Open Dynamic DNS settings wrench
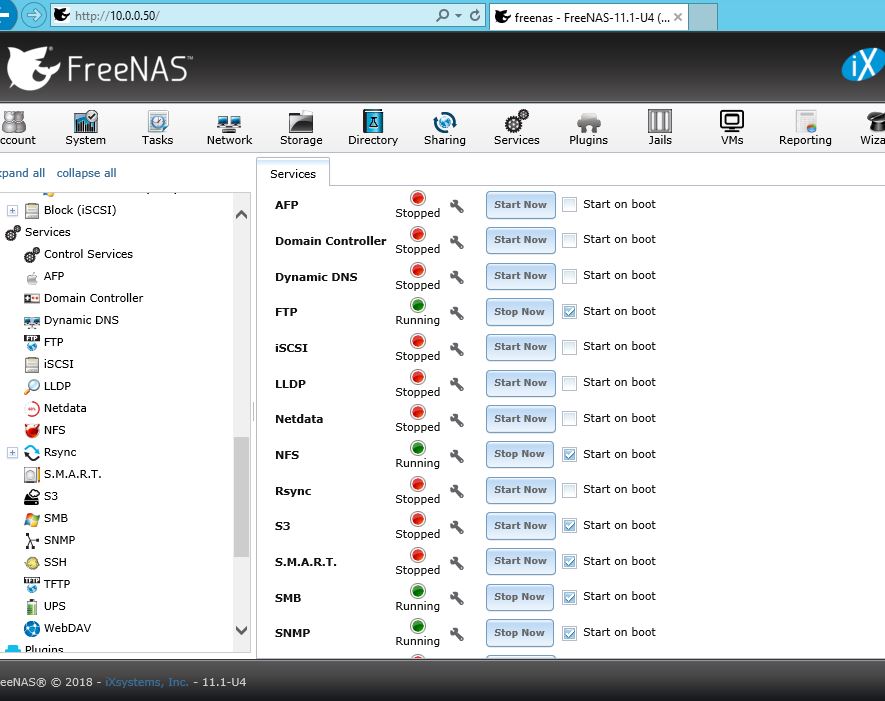This screenshot has height=701, width=885. click(457, 277)
